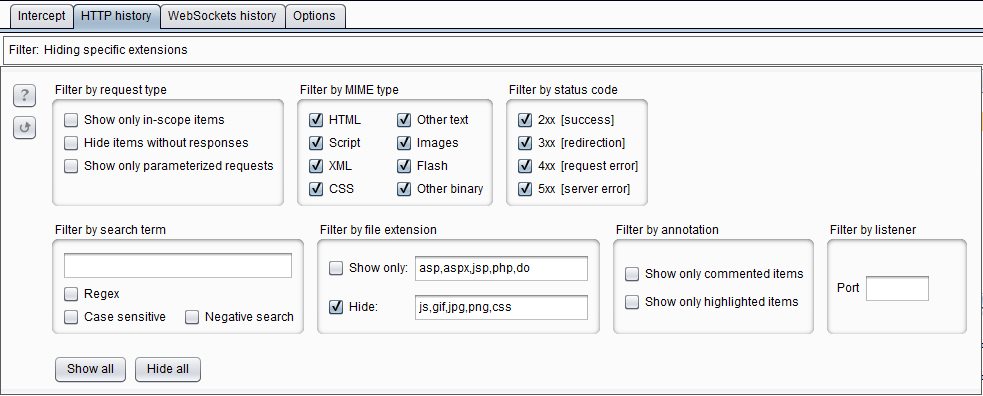Uncheck the HTML MIME type

coord(316,120)
